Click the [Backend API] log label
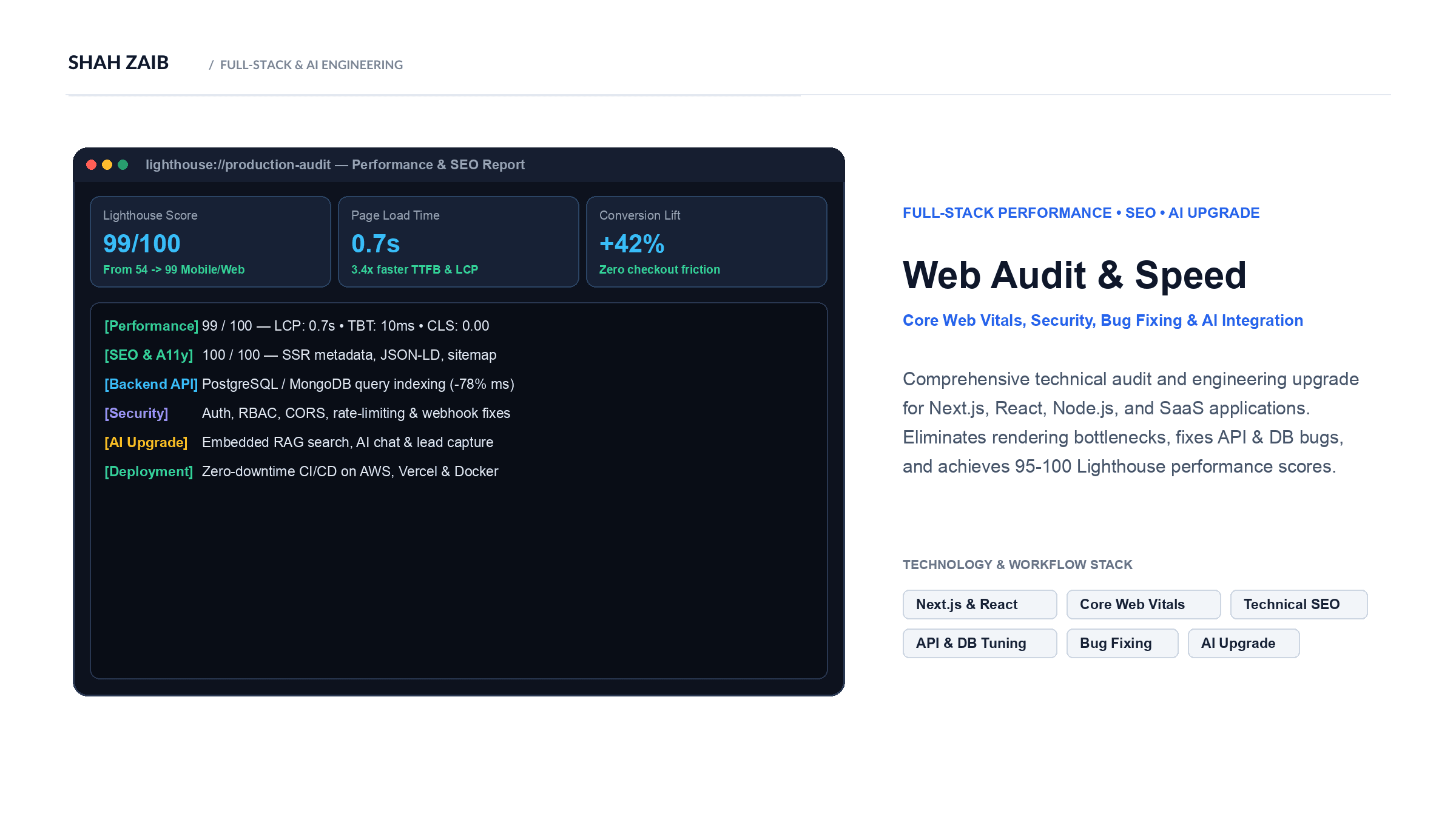The image size is (1456, 819). point(151,384)
